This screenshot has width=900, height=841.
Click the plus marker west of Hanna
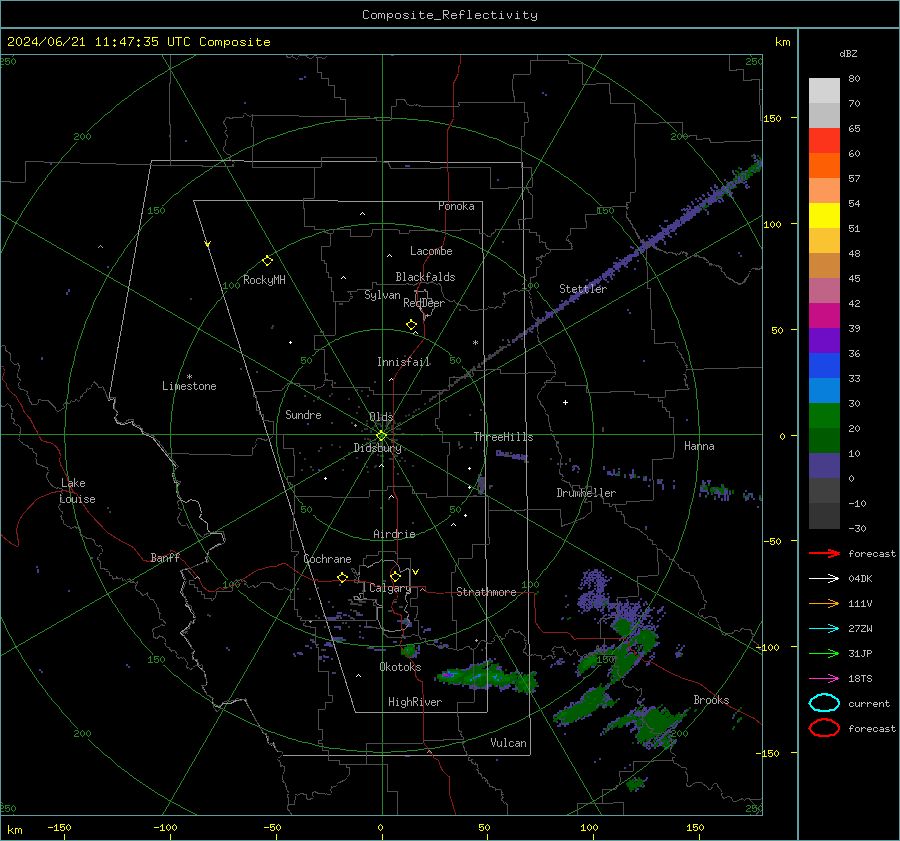click(565, 402)
